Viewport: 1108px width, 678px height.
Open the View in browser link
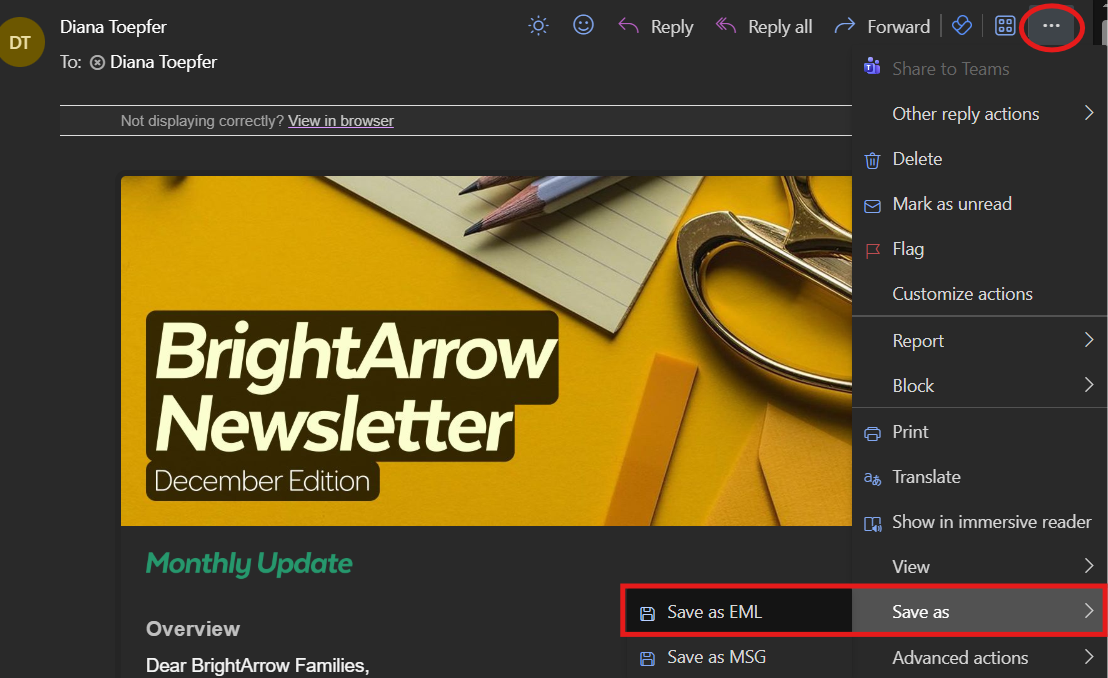tap(341, 121)
